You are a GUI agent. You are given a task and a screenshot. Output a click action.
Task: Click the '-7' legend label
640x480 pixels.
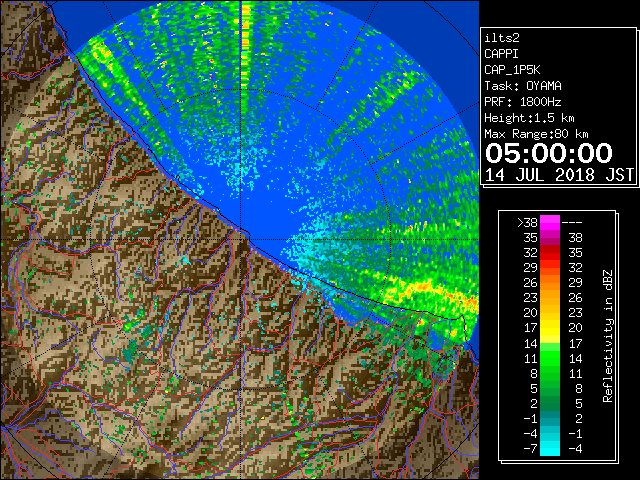pyautogui.click(x=530, y=449)
